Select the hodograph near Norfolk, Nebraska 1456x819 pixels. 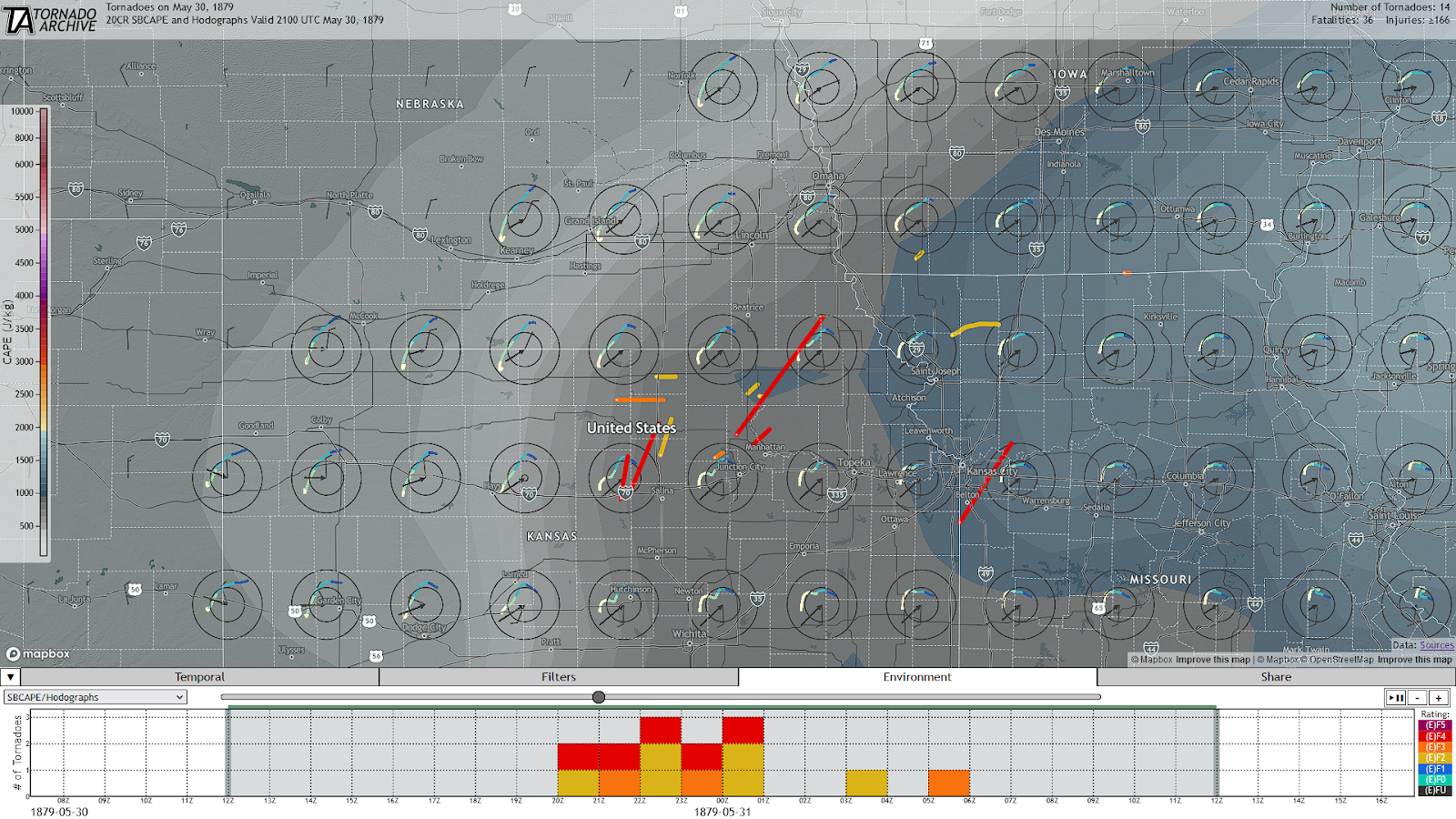[723, 87]
